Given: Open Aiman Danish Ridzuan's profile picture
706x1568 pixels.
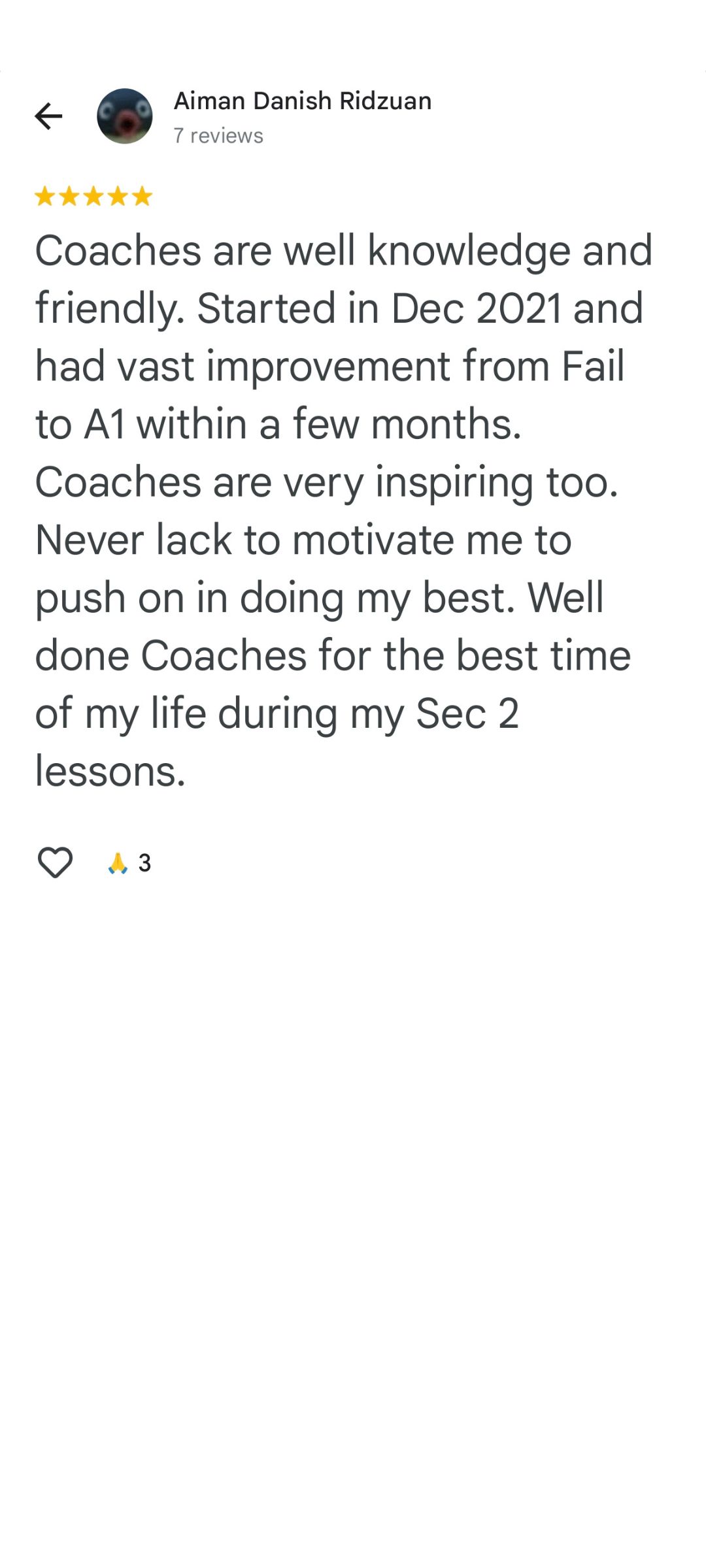Looking at the screenshot, I should pos(124,116).
